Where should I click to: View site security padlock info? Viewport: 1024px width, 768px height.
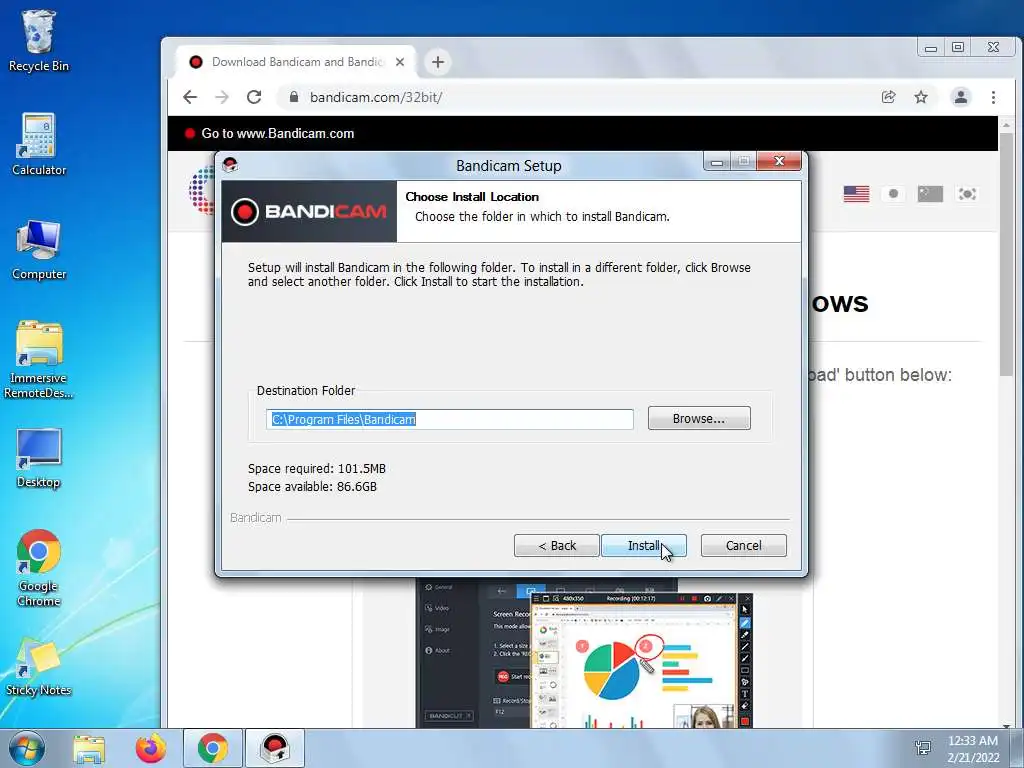click(294, 97)
